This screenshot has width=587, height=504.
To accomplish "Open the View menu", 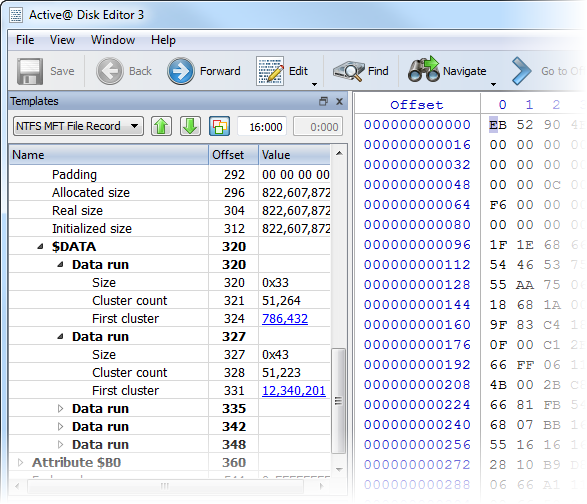I will coord(63,40).
